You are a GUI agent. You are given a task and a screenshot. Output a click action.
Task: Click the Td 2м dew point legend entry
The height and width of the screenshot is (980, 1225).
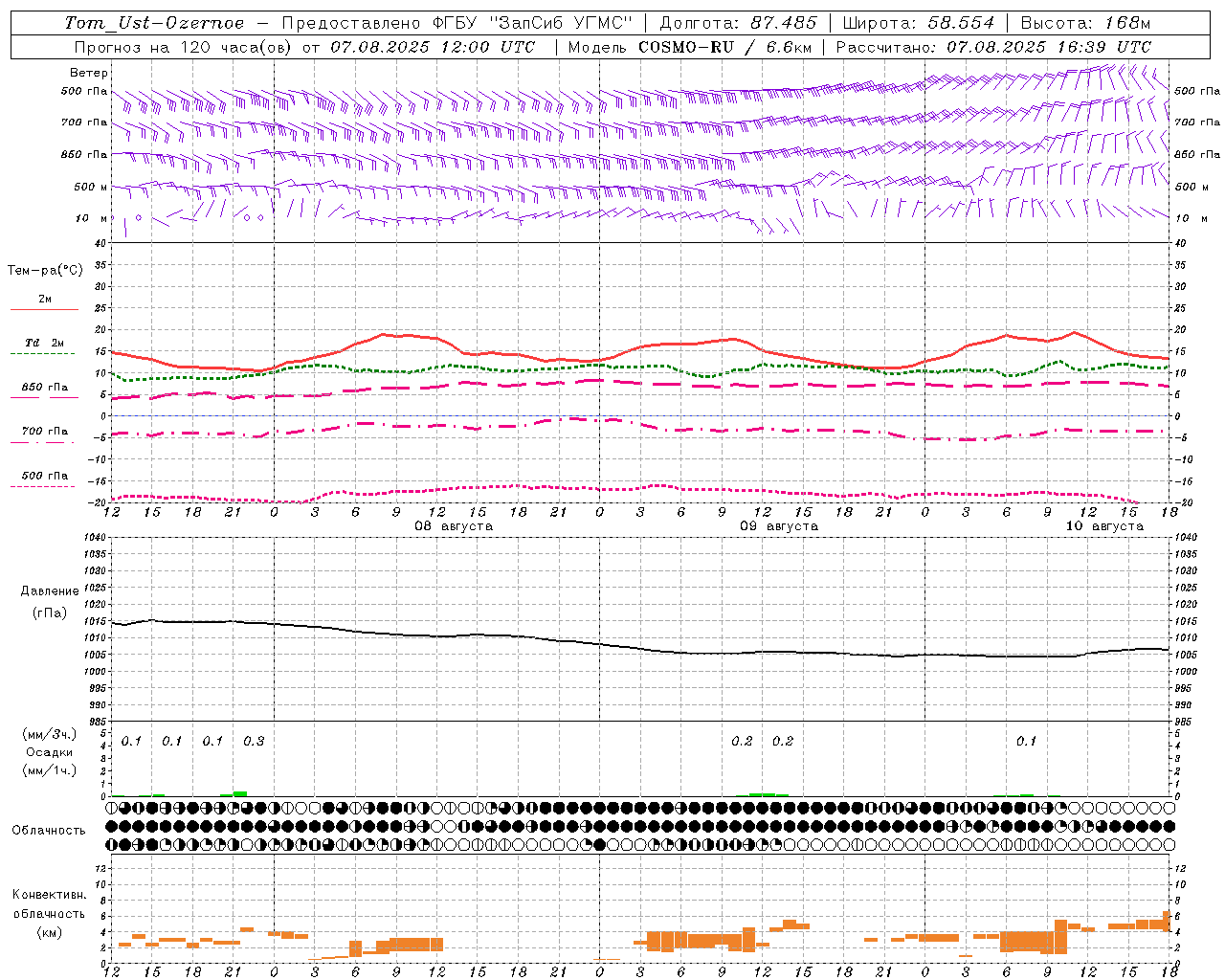(x=45, y=343)
